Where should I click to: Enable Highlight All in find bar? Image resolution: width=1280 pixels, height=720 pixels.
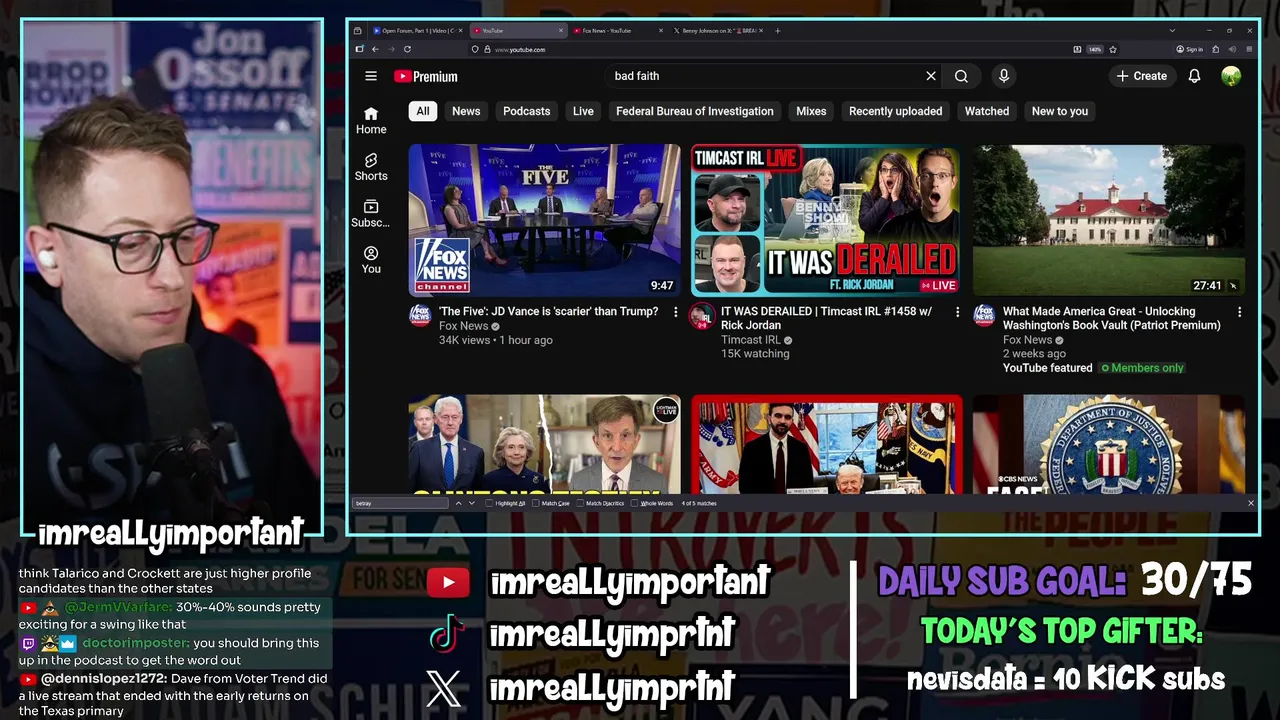point(505,503)
